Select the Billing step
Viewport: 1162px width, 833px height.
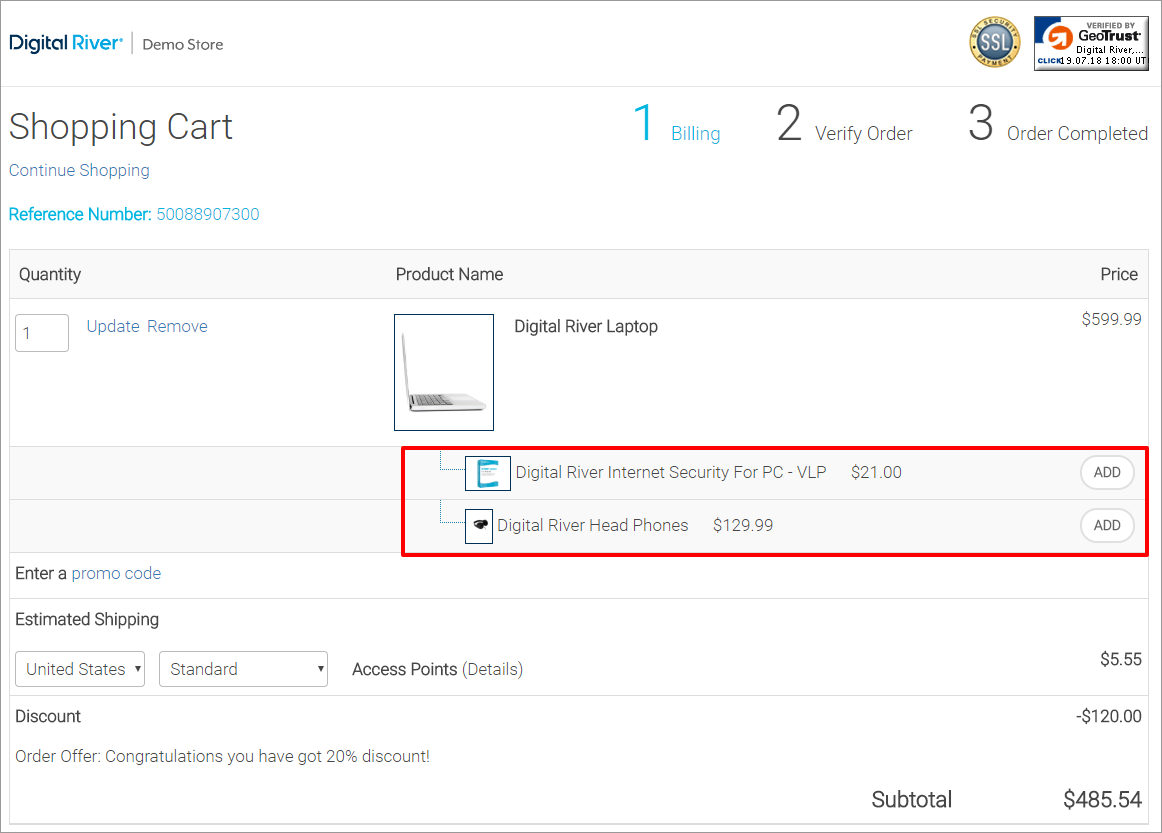pyautogui.click(x=677, y=123)
